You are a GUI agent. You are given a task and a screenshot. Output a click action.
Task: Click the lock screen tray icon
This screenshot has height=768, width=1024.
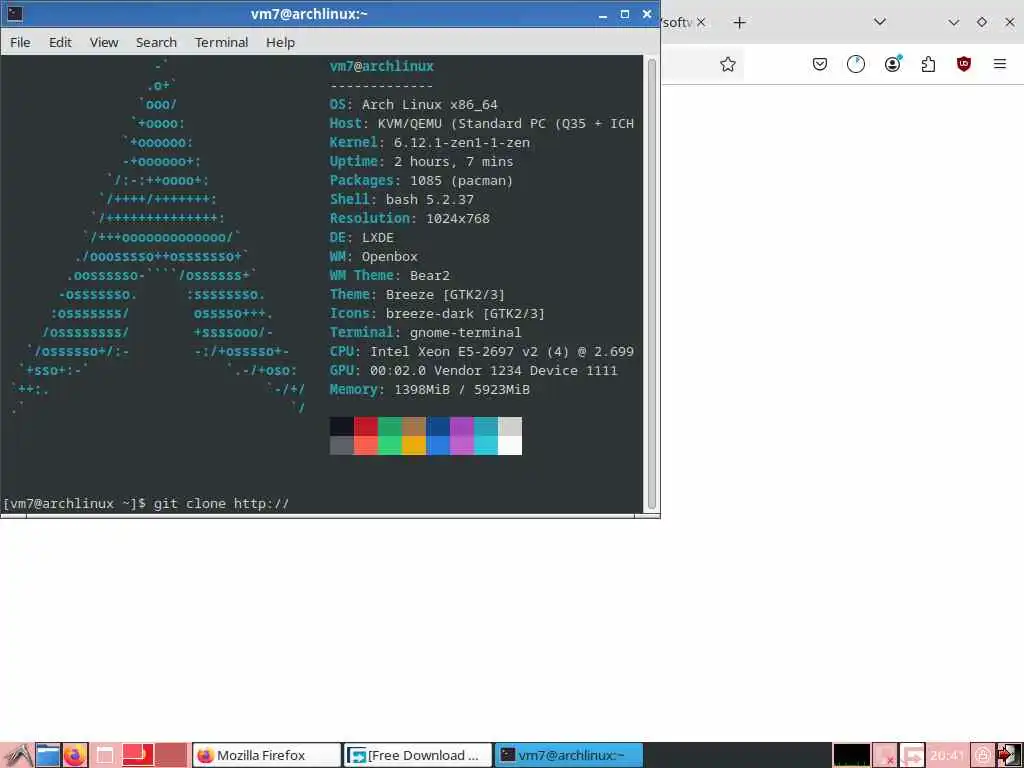tap(983, 755)
